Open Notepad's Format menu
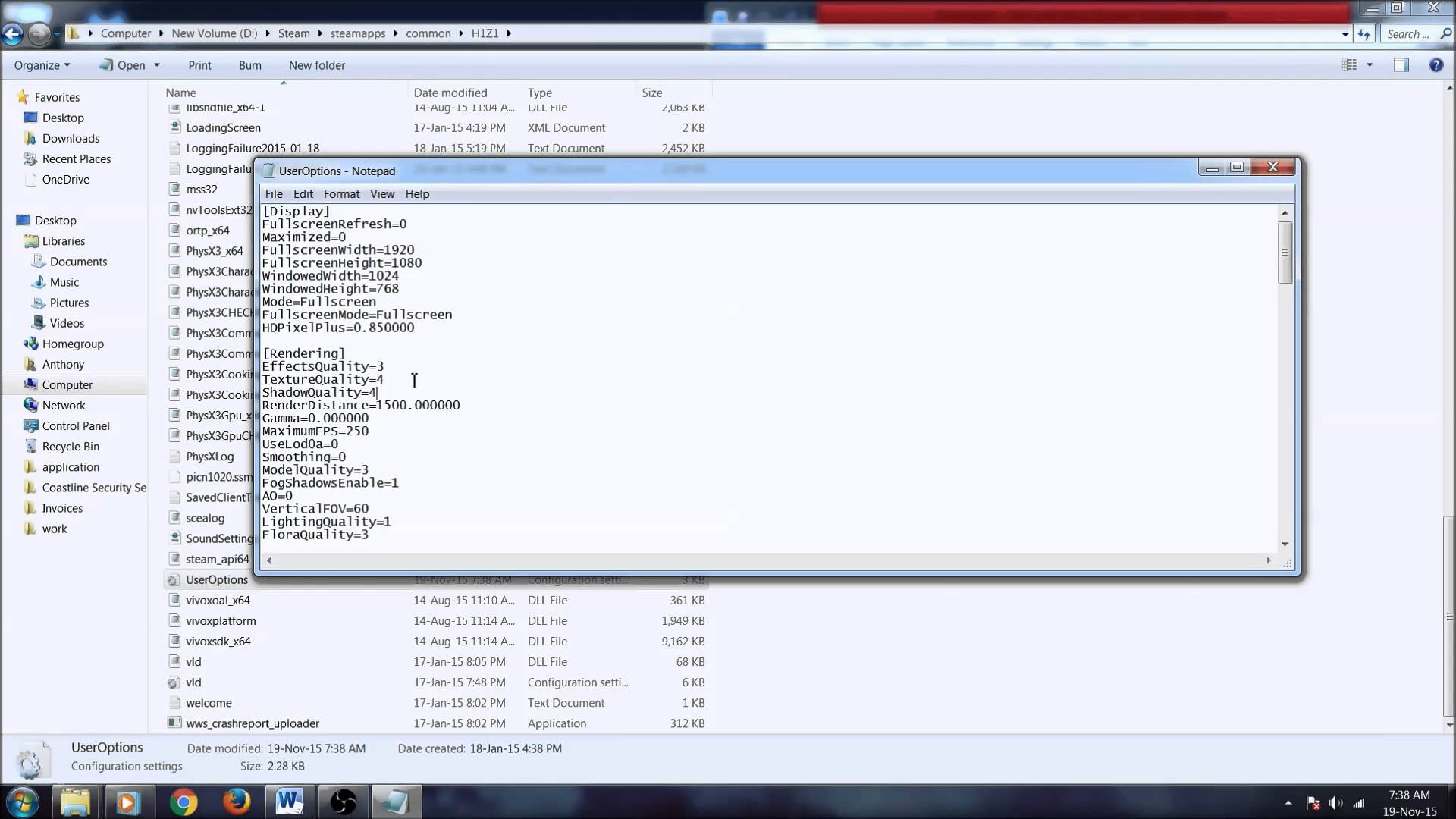 341,194
